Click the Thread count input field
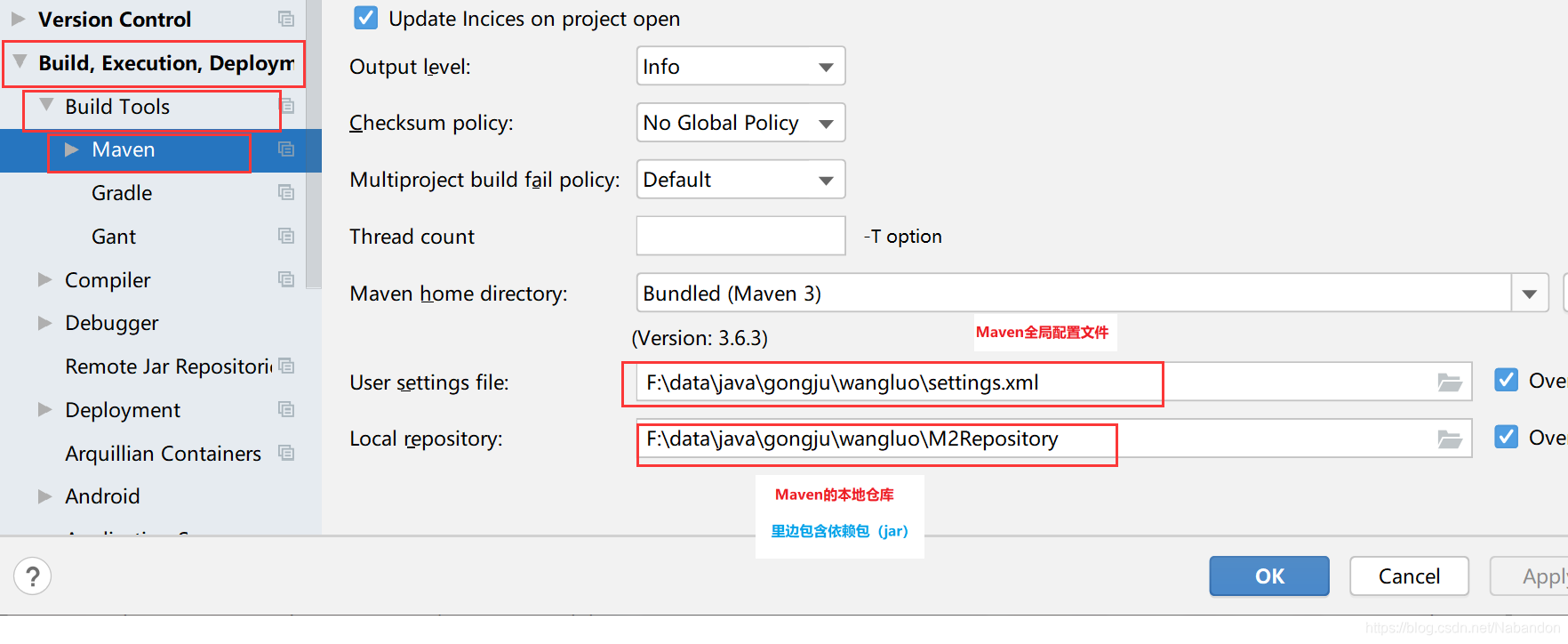 point(740,237)
